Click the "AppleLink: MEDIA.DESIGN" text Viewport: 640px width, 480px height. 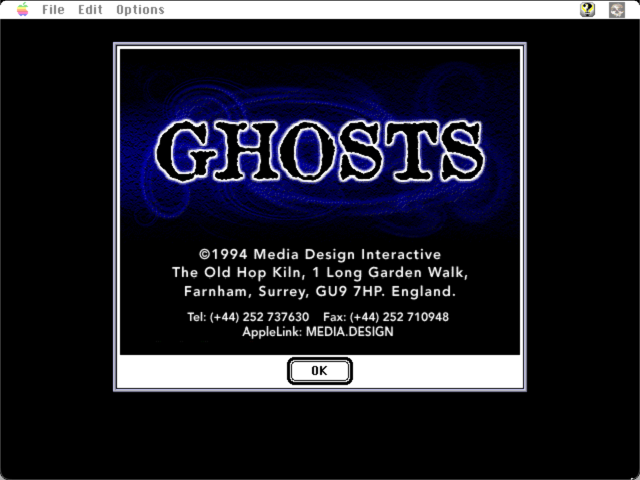coord(318,331)
